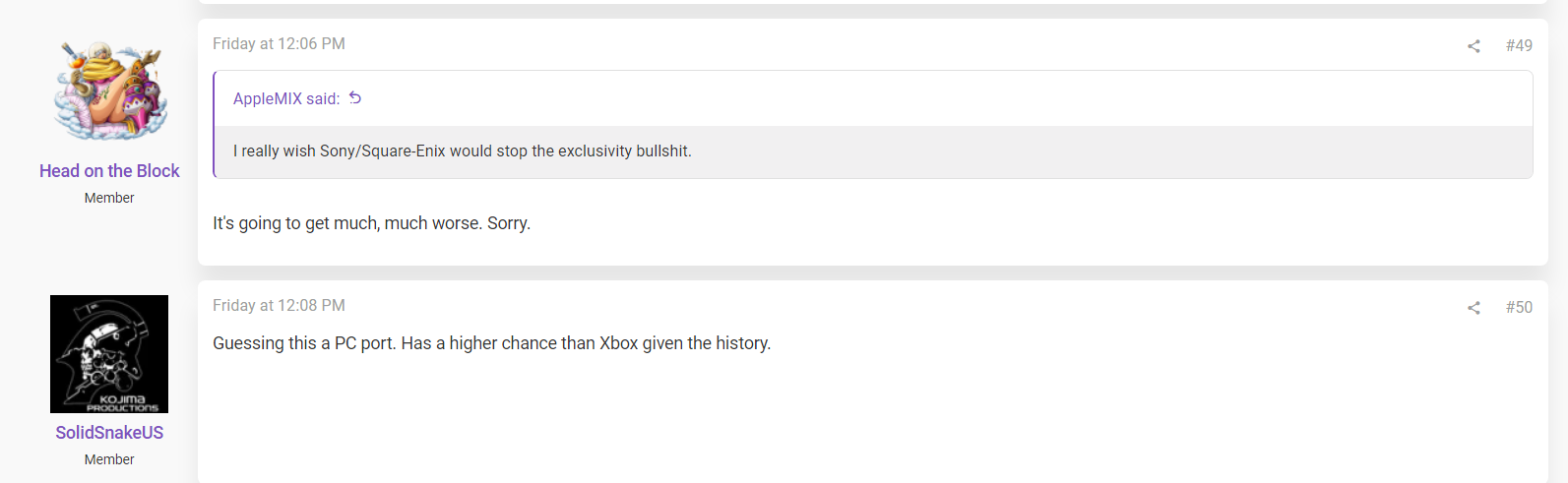This screenshot has height=483, width=1568.
Task: Click the share icon on post #50
Action: [x=1474, y=308]
